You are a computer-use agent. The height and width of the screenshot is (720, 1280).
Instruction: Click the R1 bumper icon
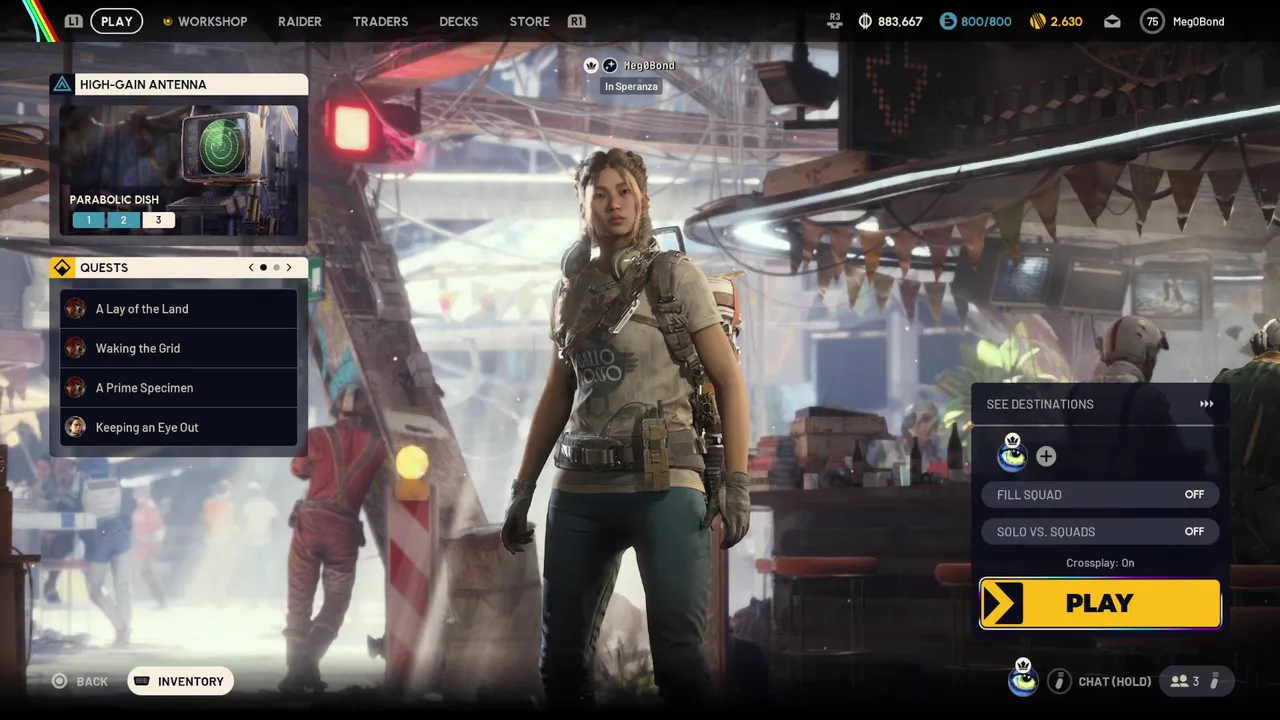(576, 21)
